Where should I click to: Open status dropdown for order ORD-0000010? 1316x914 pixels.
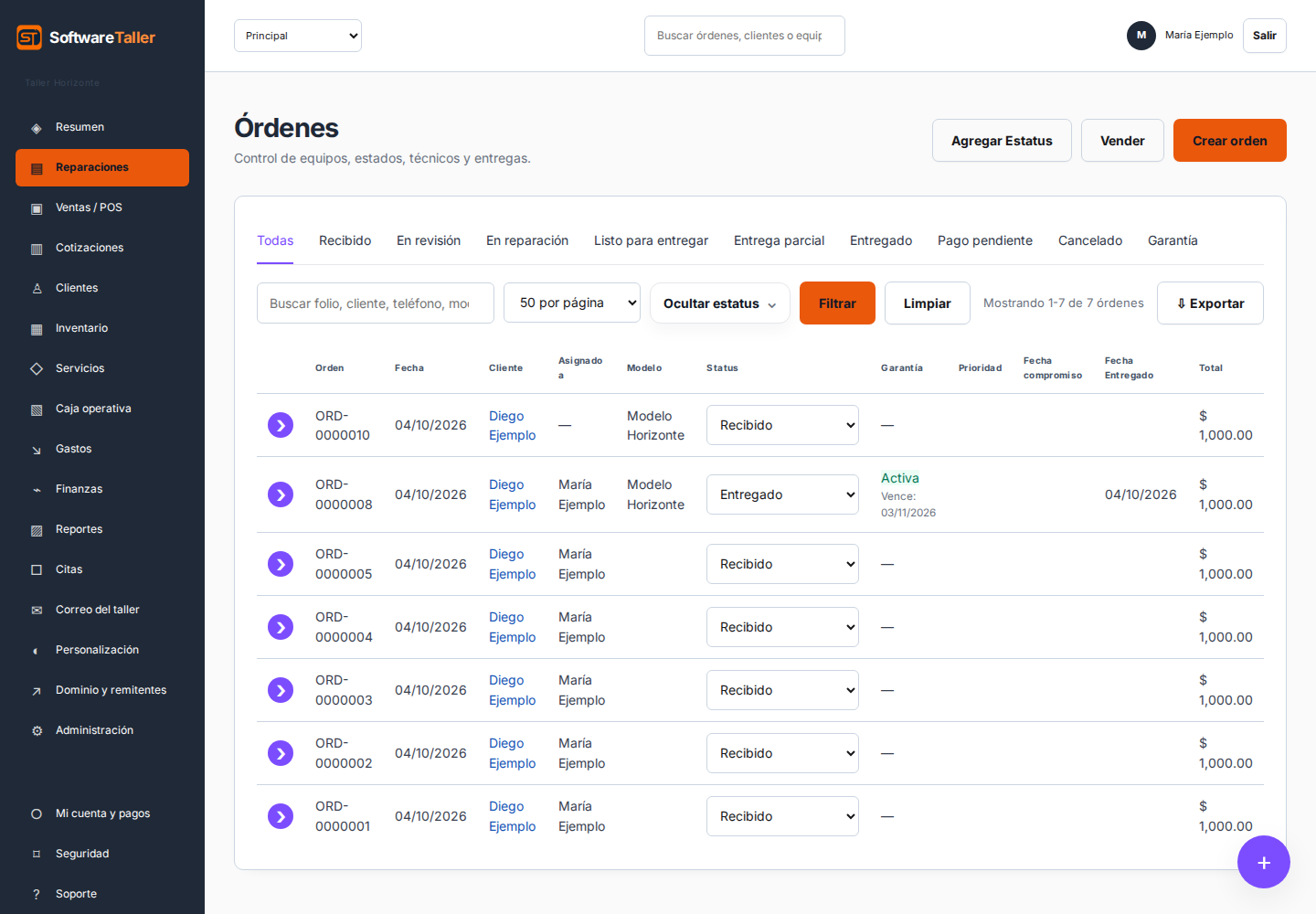tap(782, 425)
